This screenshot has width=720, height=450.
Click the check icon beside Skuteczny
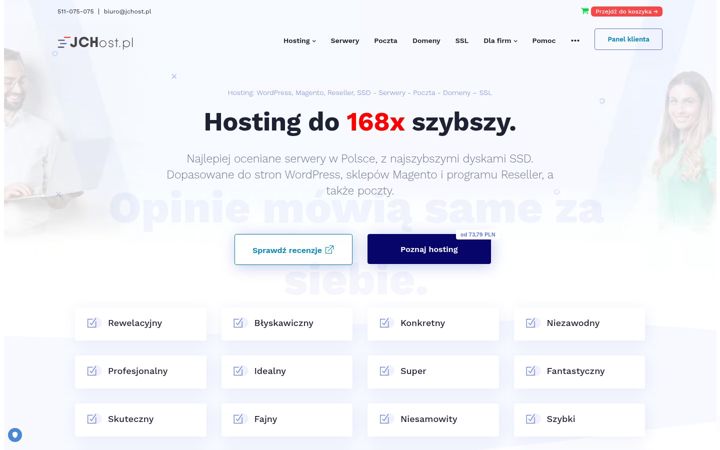pos(92,419)
